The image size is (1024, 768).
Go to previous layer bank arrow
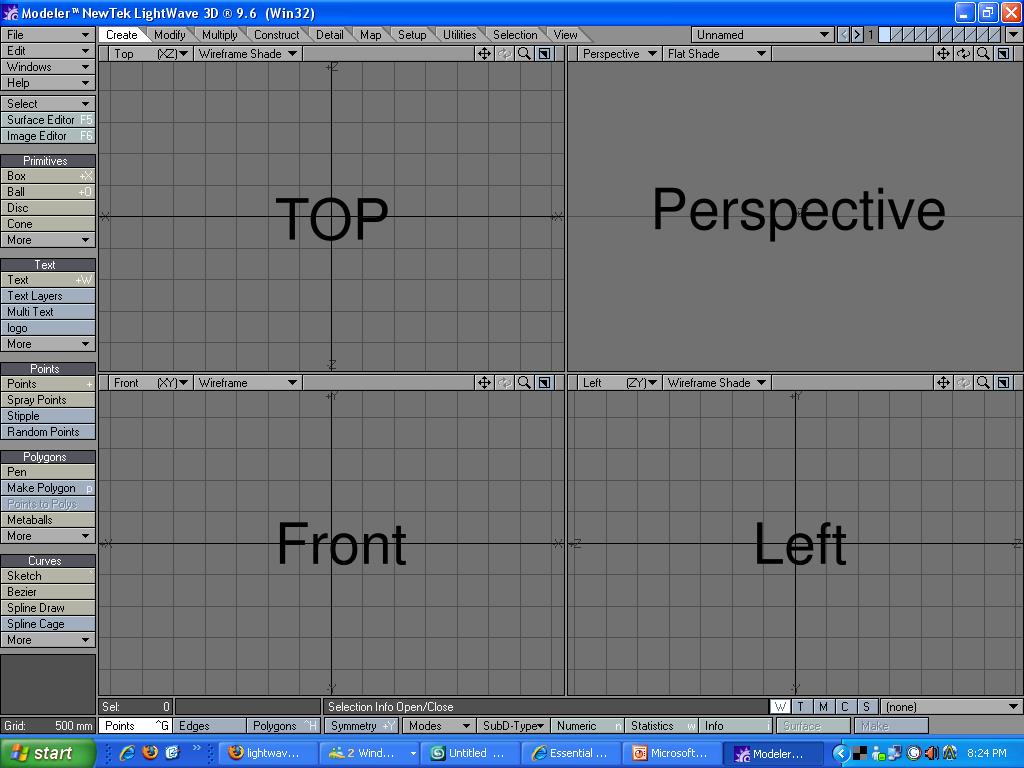[844, 35]
